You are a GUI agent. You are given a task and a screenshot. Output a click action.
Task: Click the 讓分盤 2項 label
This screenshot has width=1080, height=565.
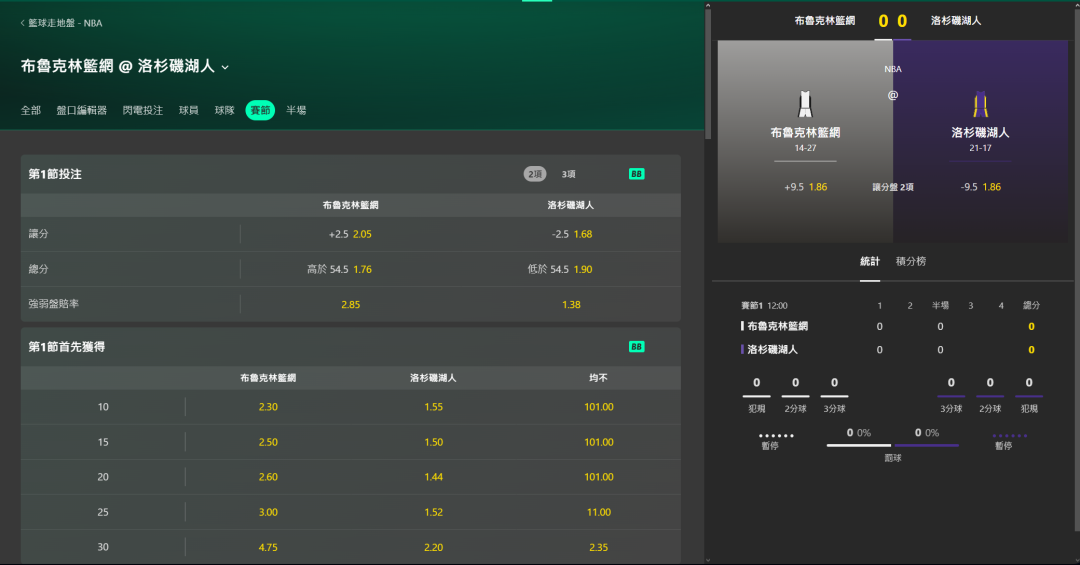pos(893,187)
